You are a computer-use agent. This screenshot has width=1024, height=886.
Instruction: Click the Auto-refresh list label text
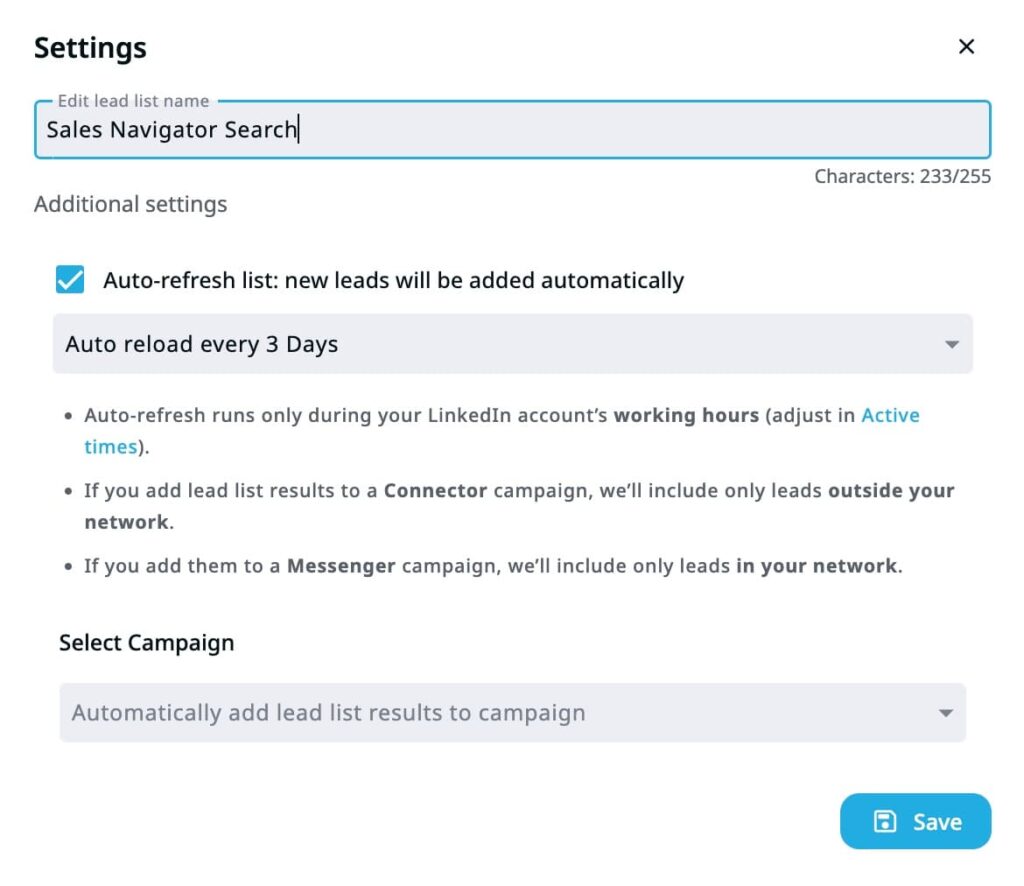coord(393,281)
